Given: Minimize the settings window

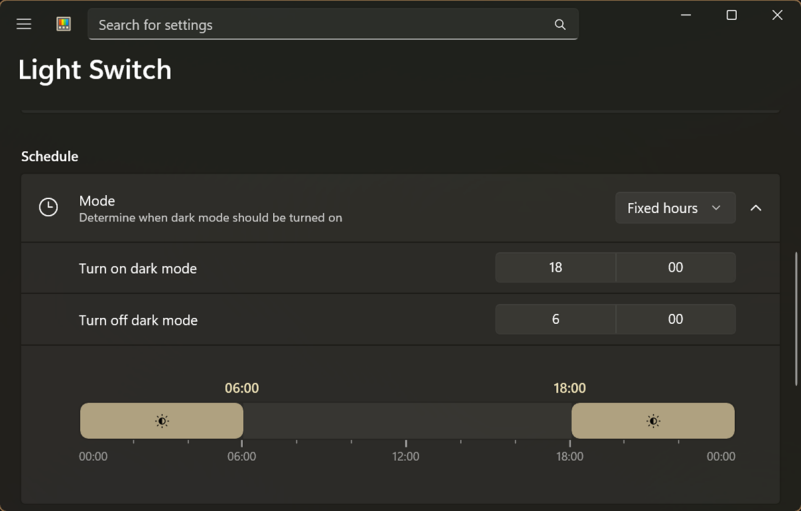Looking at the screenshot, I should (x=686, y=15).
